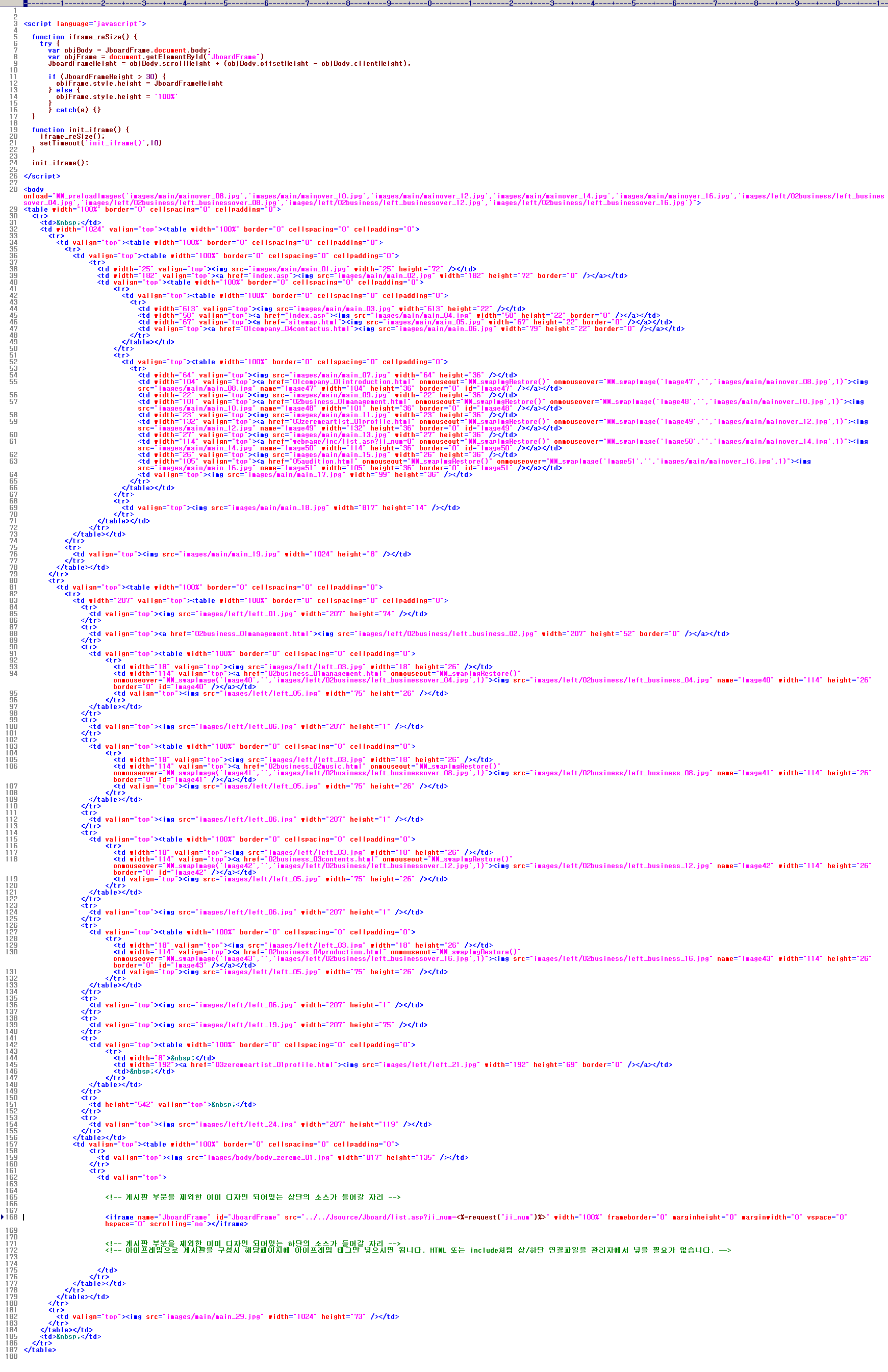This screenshot has width=888, height=1372.
Task: Click line number 28 in the gutter
Action: click(13, 190)
